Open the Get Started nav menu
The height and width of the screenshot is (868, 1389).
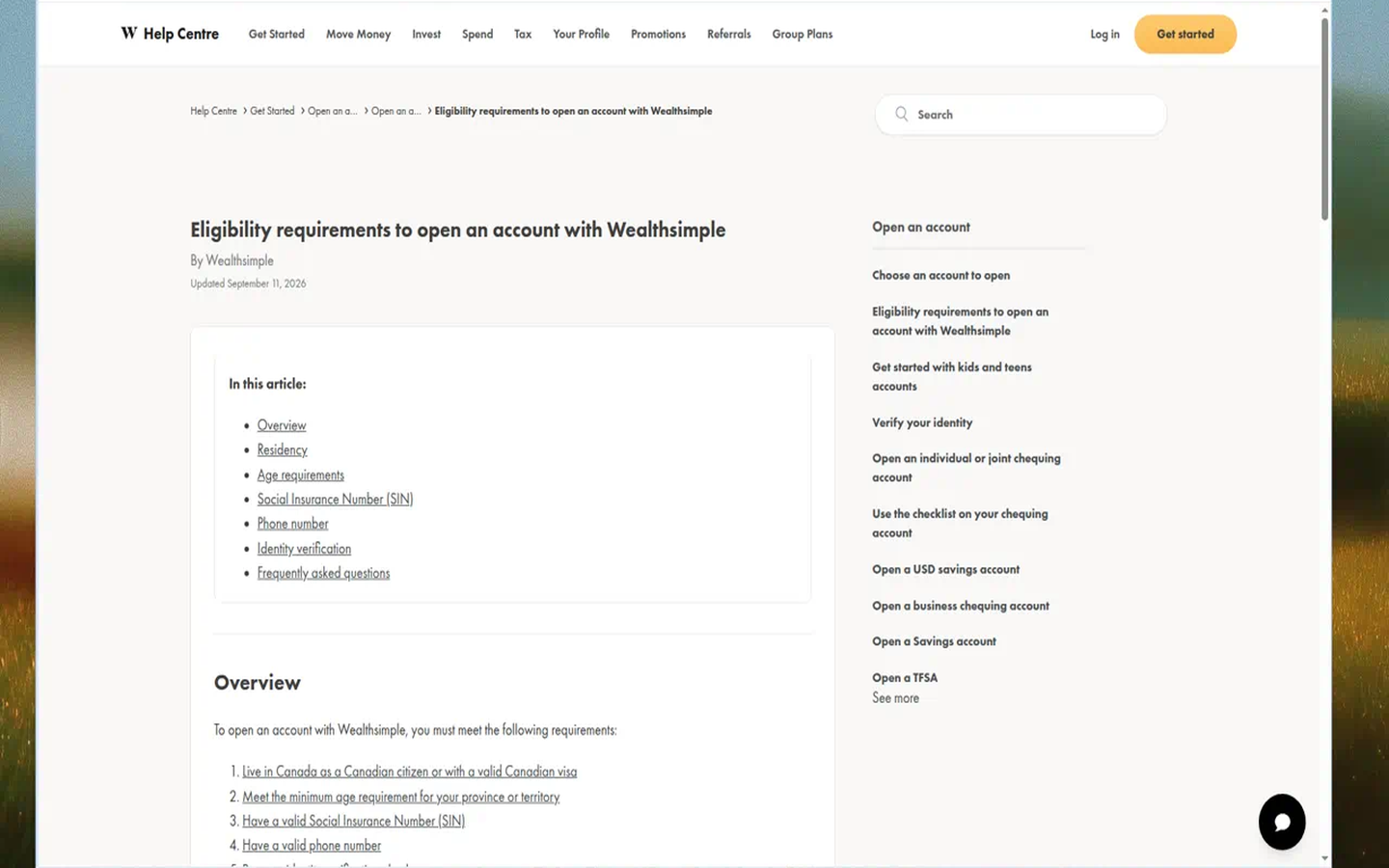click(277, 34)
